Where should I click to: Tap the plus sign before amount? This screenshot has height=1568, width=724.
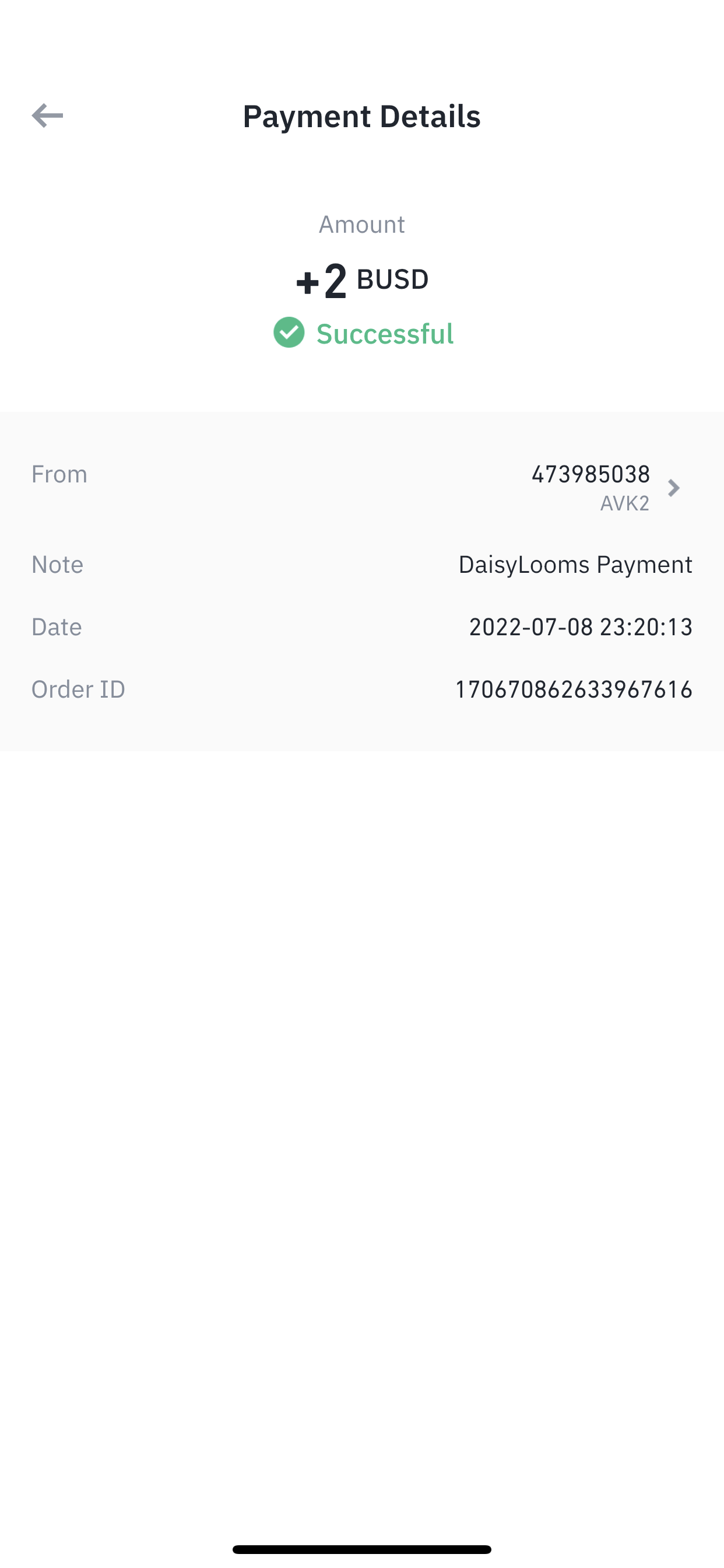pyautogui.click(x=307, y=282)
